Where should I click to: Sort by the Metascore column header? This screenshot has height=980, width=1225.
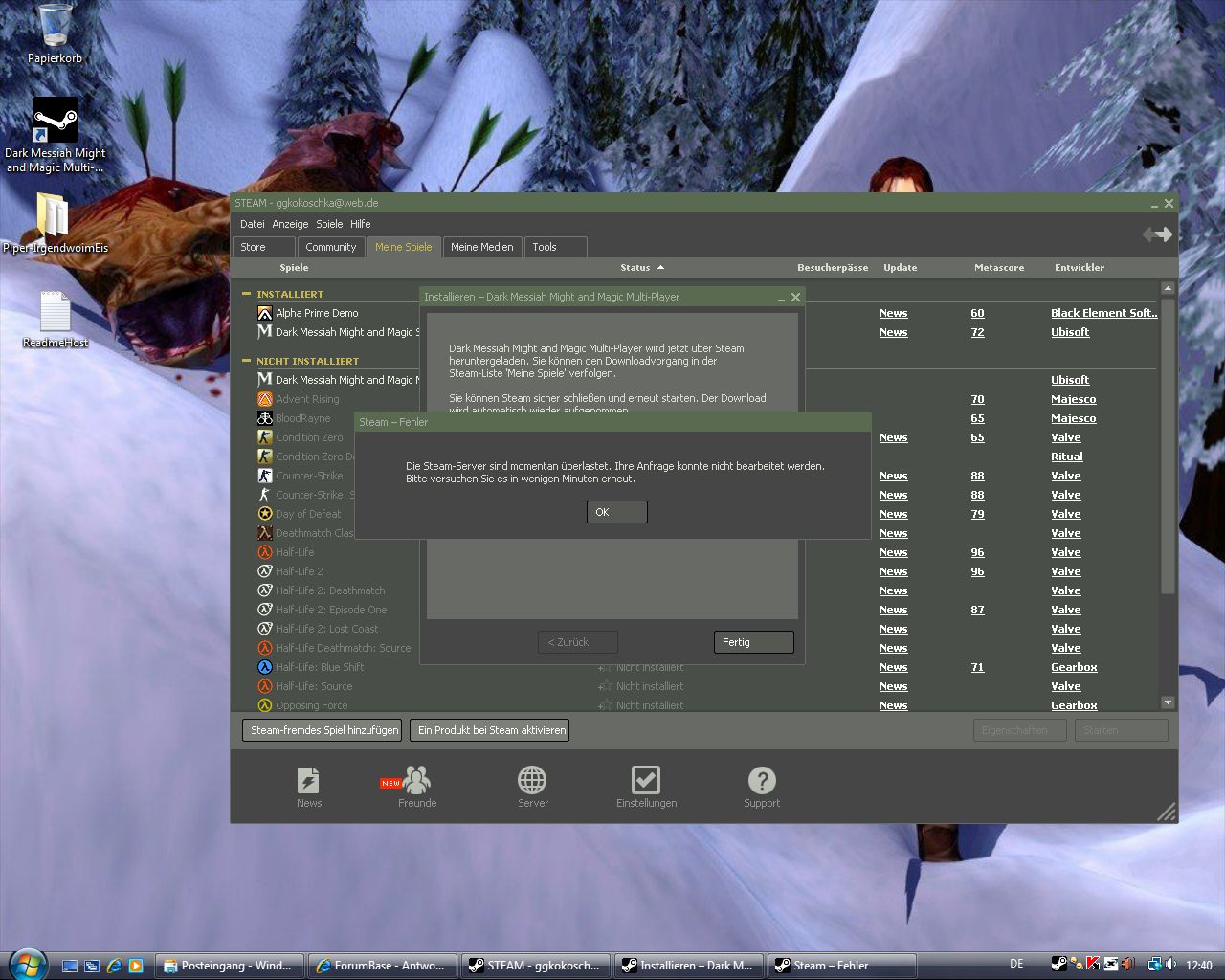point(999,268)
